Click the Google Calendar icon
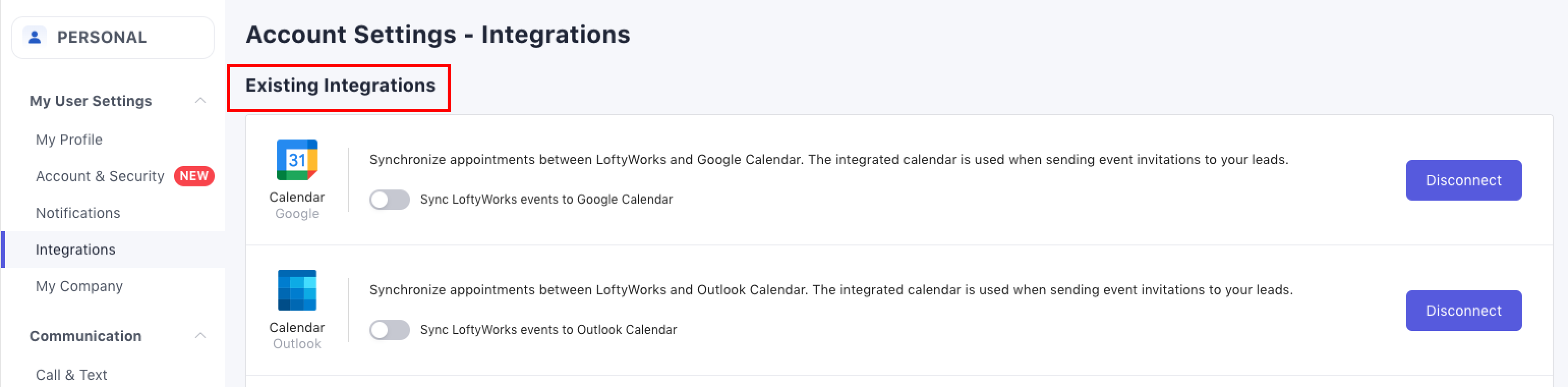This screenshot has width=1568, height=387. pos(297,160)
